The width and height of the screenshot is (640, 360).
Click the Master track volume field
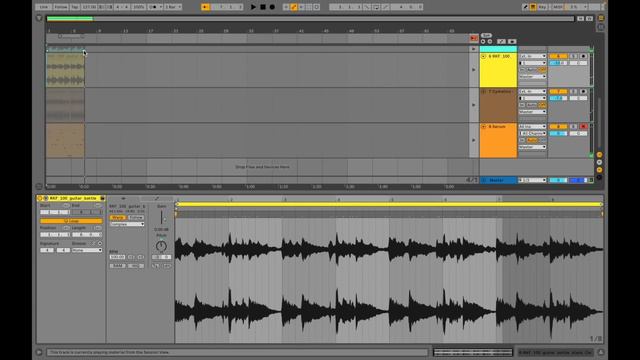558,180
